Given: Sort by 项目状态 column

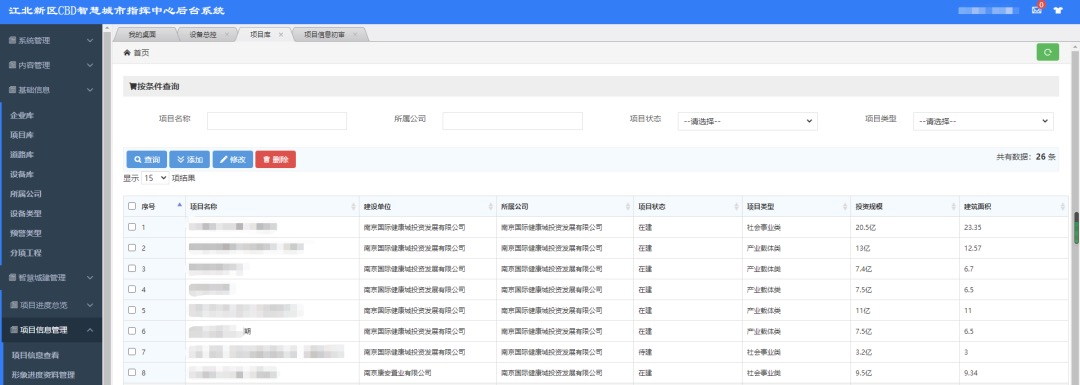Looking at the screenshot, I should pyautogui.click(x=688, y=207).
